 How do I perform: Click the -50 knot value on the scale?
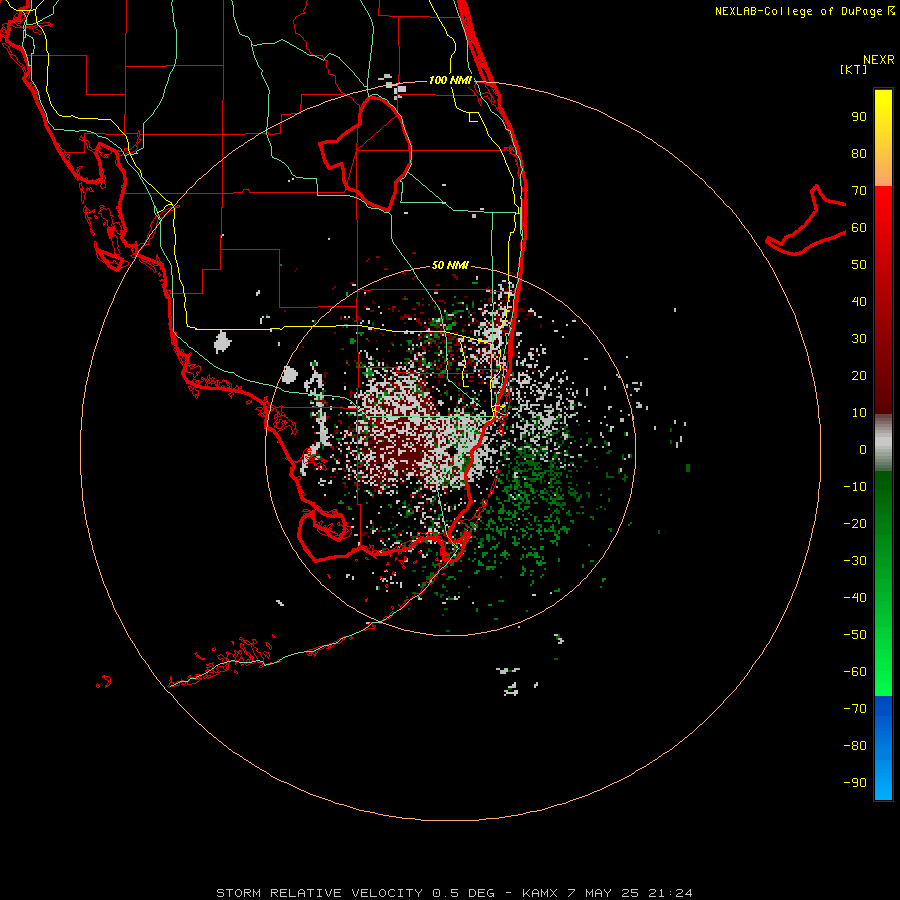pyautogui.click(x=855, y=634)
